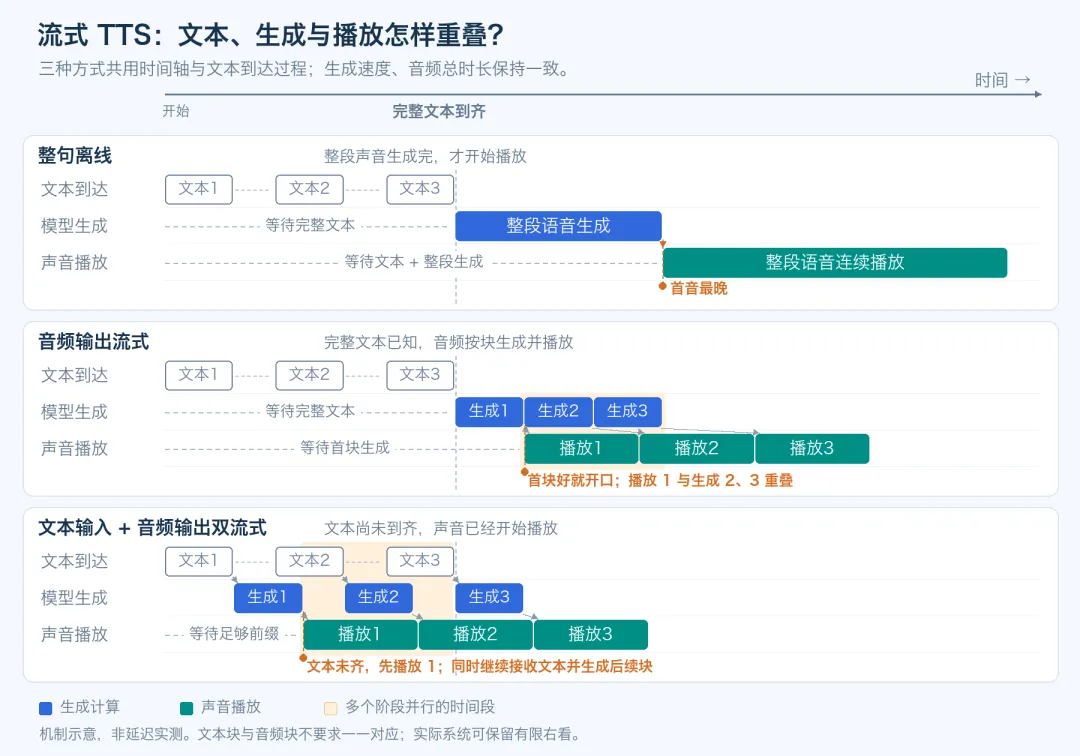The image size is (1080, 756).
Task: Click the 开始 label under the time axis
Action: (x=176, y=111)
